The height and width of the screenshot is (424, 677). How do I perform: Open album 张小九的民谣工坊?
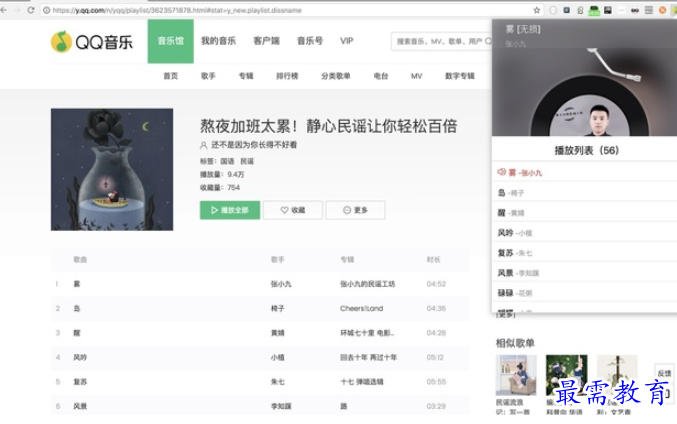coord(367,284)
